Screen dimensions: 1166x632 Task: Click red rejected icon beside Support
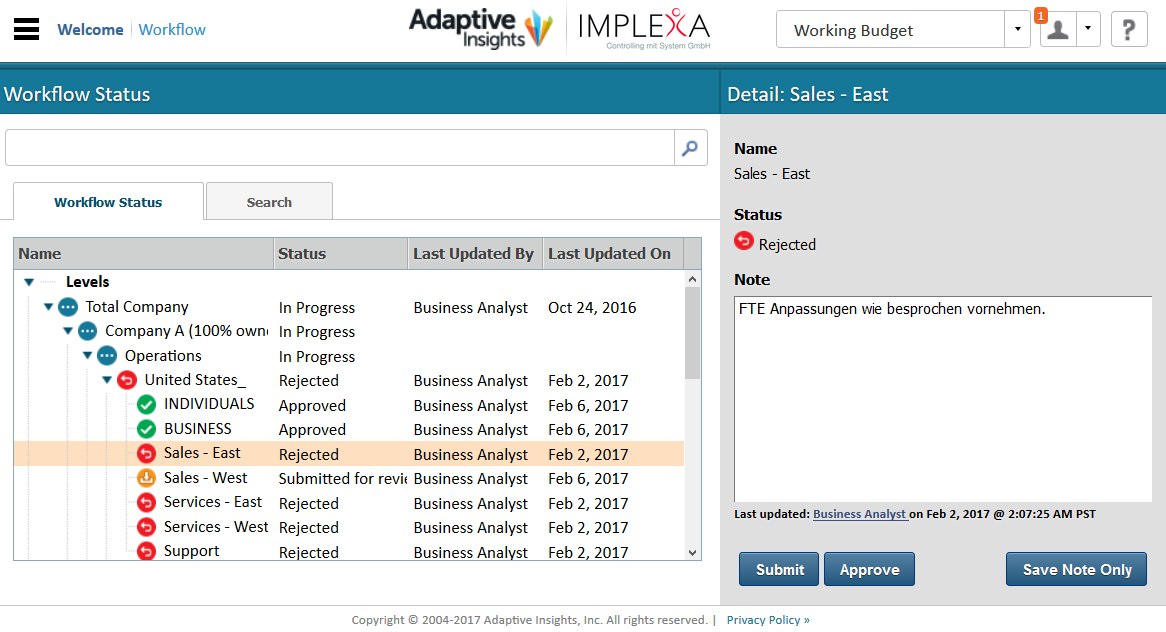click(147, 552)
